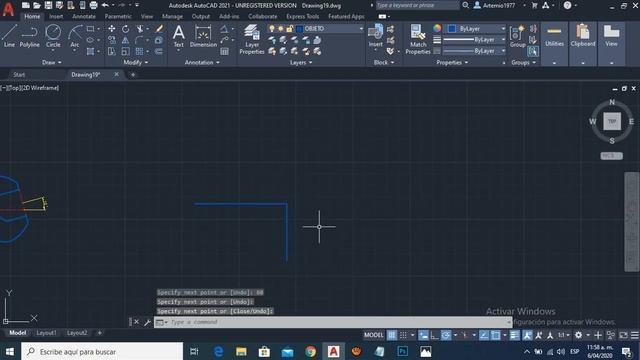The height and width of the screenshot is (360, 640).
Task: Click the WCS button under the ViewCube
Action: point(611,156)
